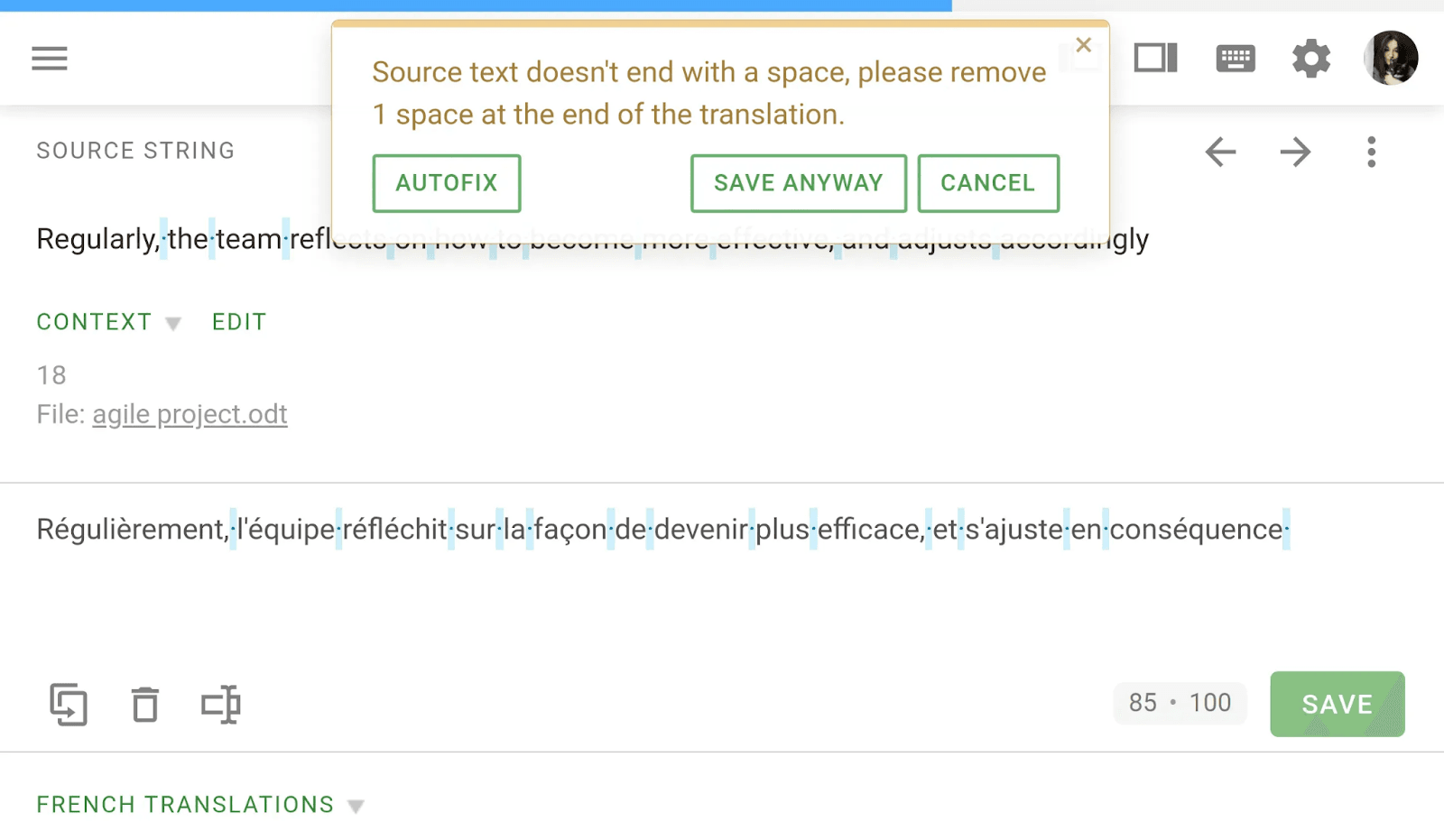Go to previous string with left arrow
1444x840 pixels.
1220,152
